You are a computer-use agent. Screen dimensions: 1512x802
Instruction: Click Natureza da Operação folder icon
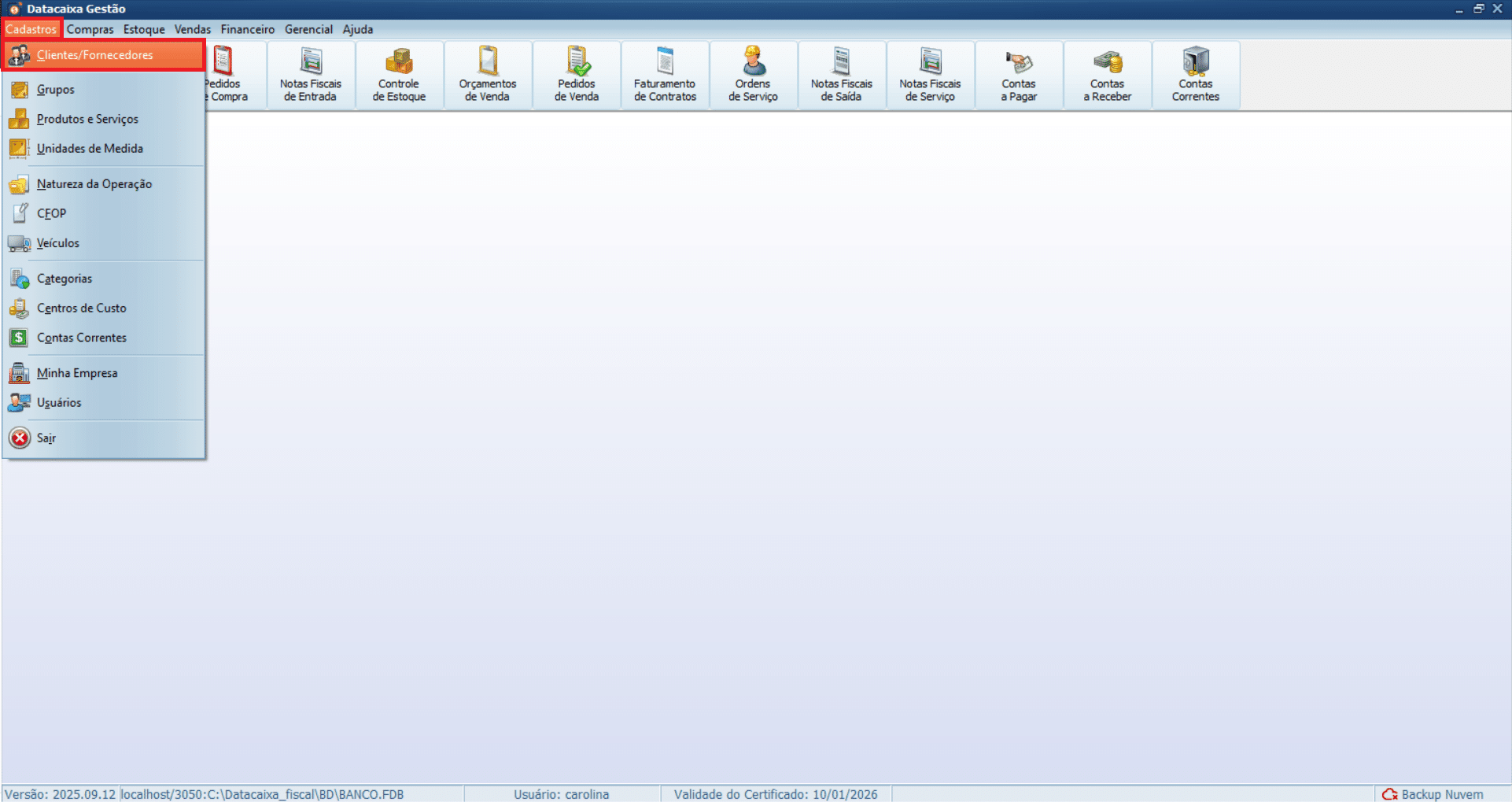pos(20,184)
